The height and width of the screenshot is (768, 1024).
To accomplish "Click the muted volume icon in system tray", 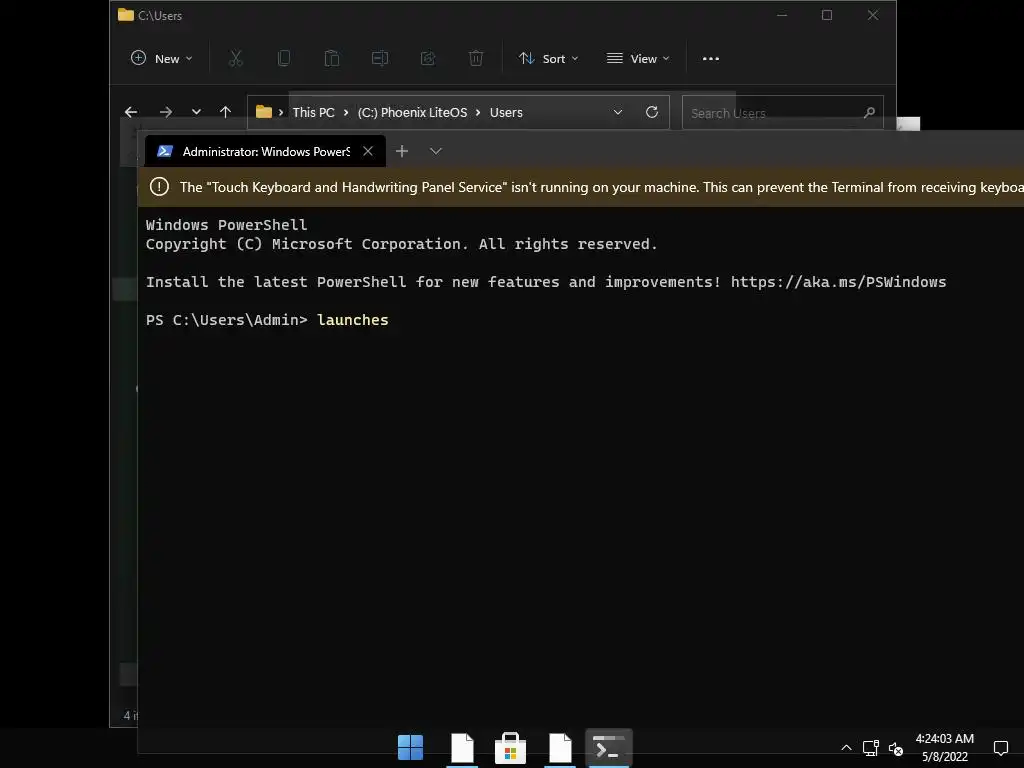I will pos(896,748).
